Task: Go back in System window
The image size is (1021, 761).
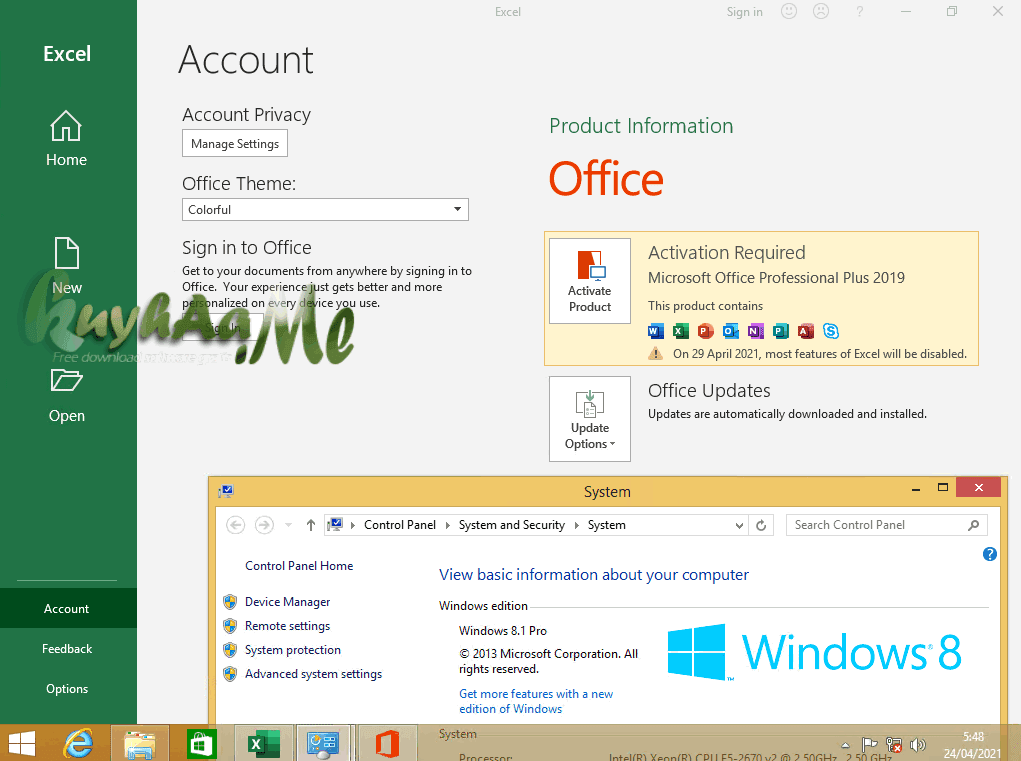Action: (236, 525)
